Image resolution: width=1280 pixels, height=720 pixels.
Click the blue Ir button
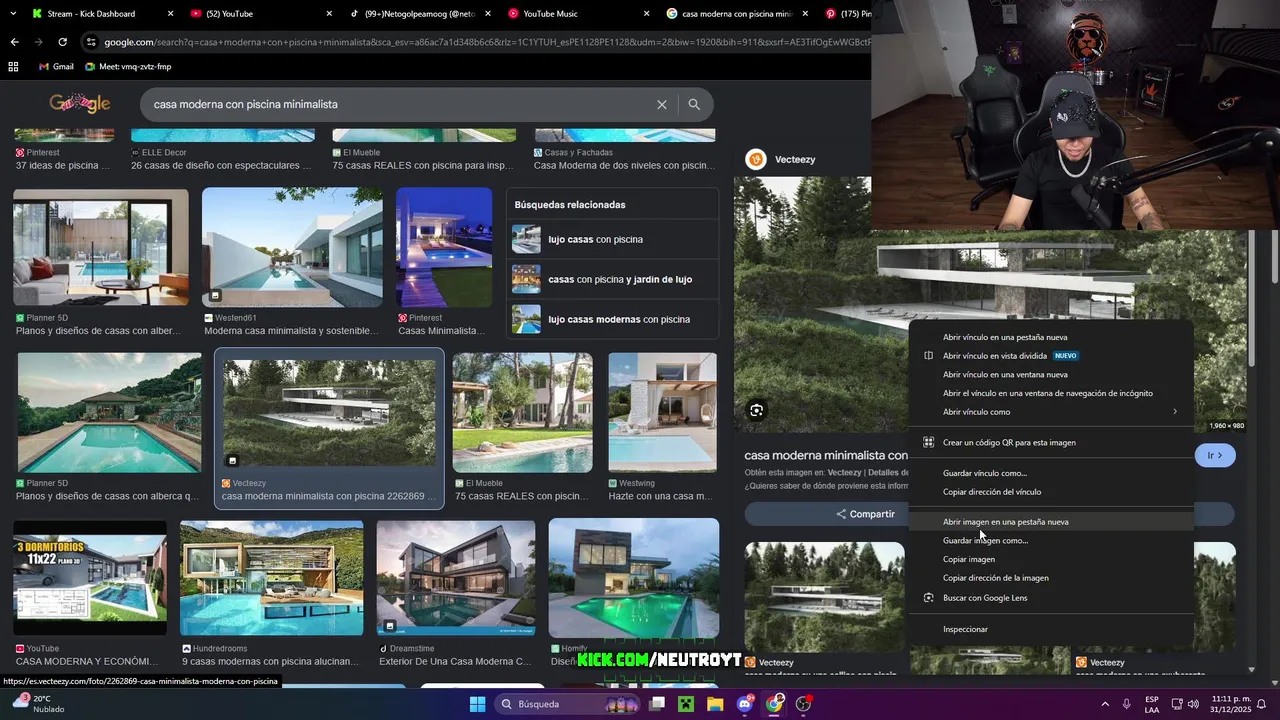pyautogui.click(x=1215, y=455)
